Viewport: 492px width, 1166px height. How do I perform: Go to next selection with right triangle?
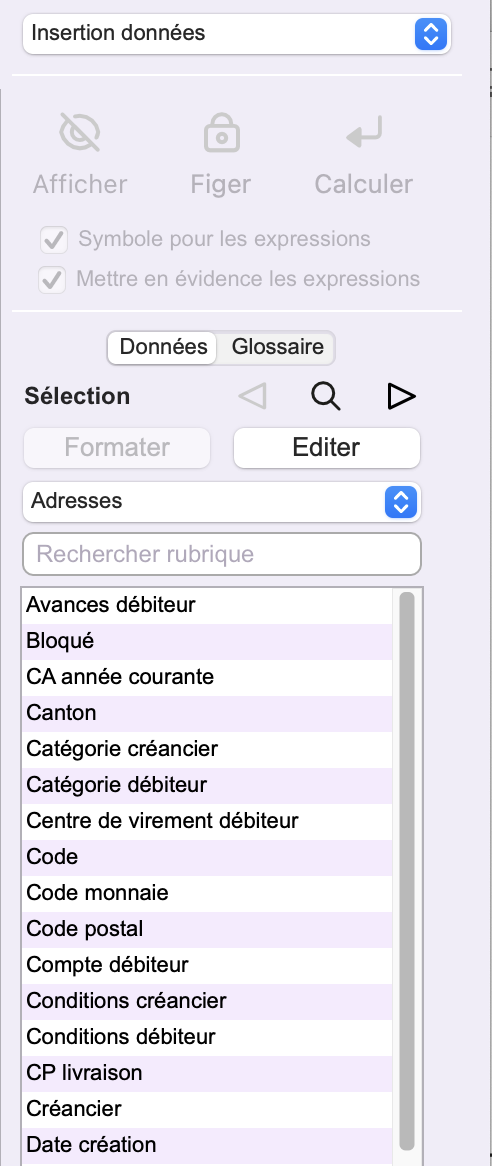pyautogui.click(x=401, y=396)
